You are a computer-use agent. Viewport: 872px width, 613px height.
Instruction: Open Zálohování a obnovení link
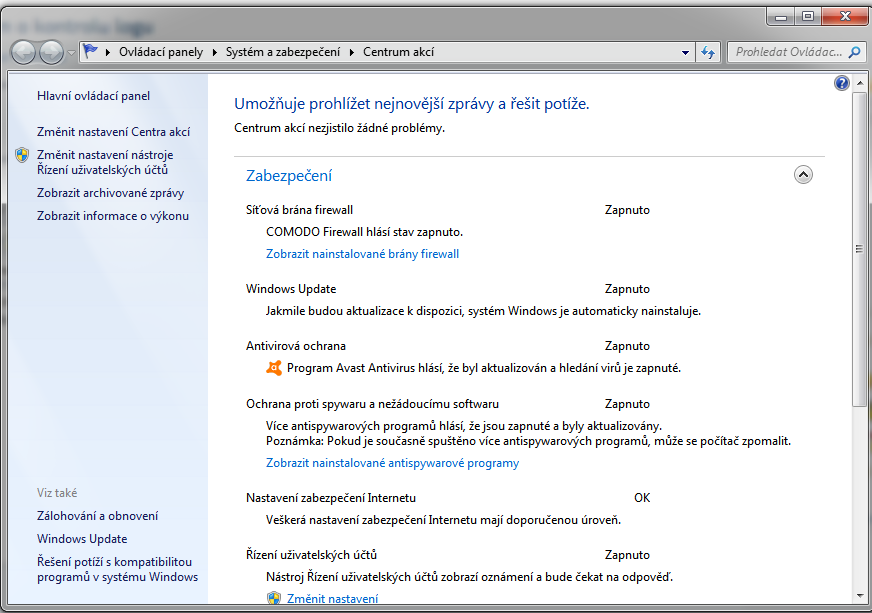coord(97,516)
